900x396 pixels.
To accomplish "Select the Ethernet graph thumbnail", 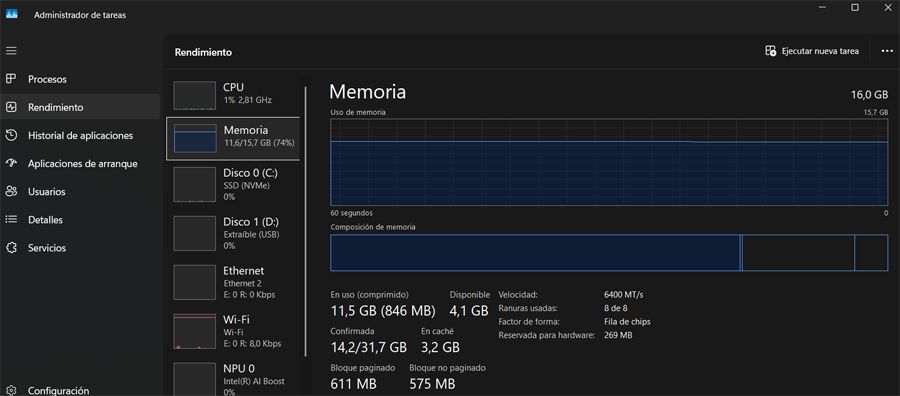I will click(x=195, y=282).
